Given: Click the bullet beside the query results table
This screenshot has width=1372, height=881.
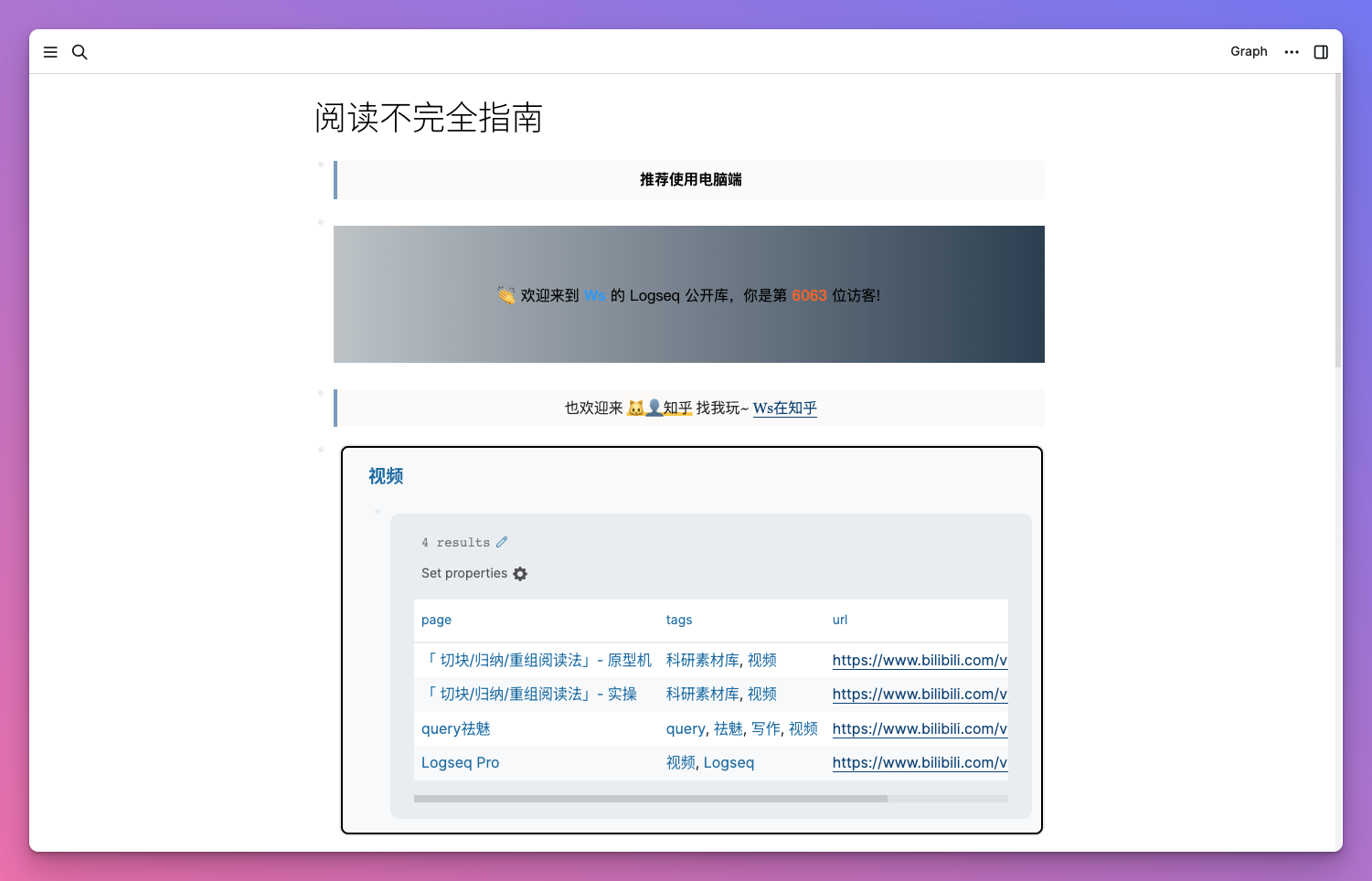Looking at the screenshot, I should (378, 512).
